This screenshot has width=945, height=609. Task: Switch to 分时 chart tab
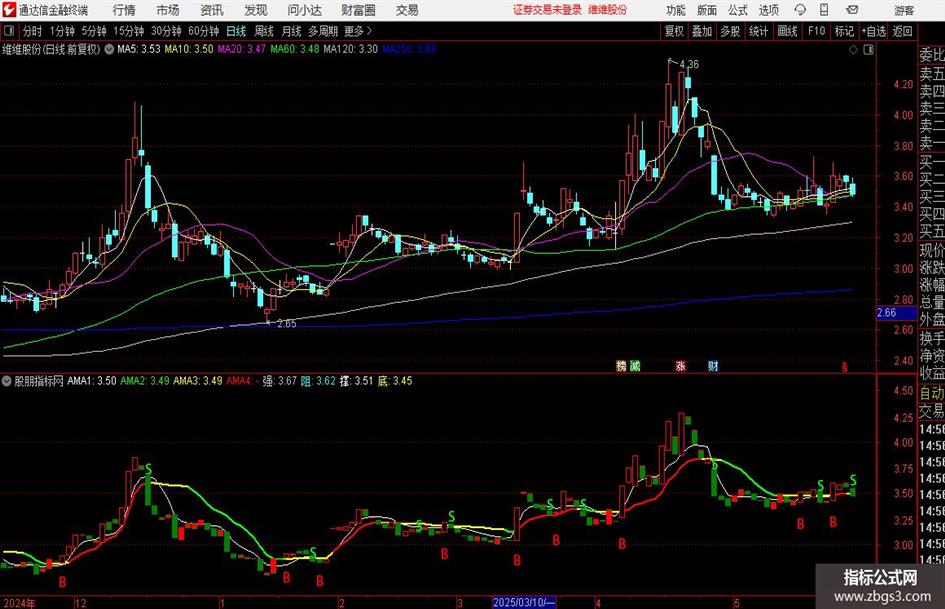point(32,31)
